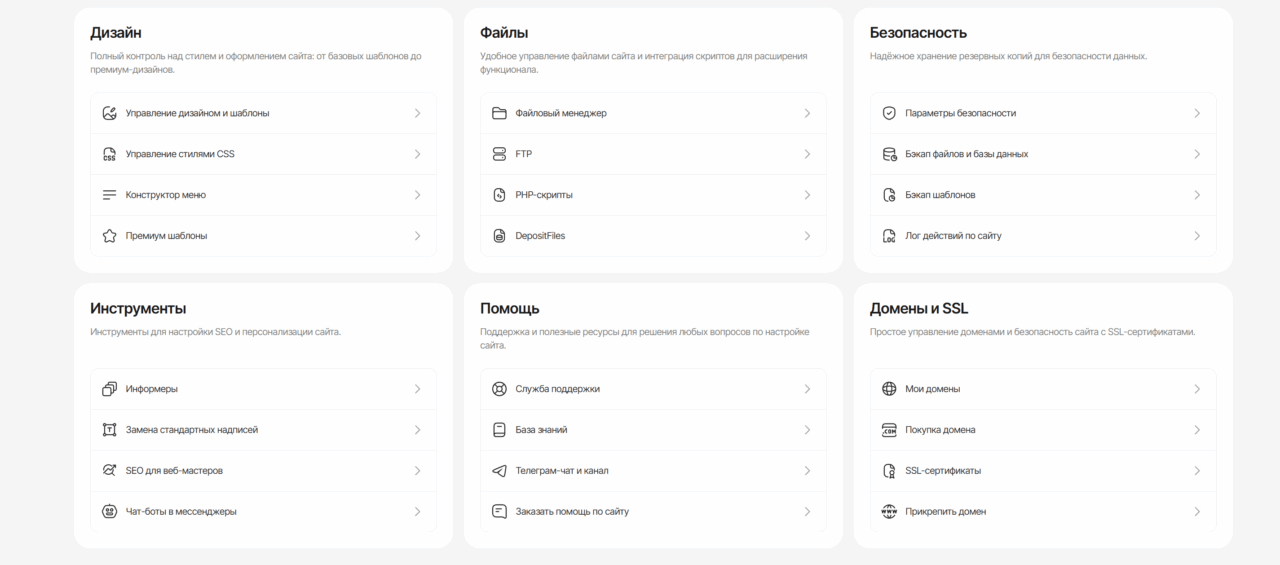Click the chevron for Покупка домена

pyautogui.click(x=1197, y=430)
